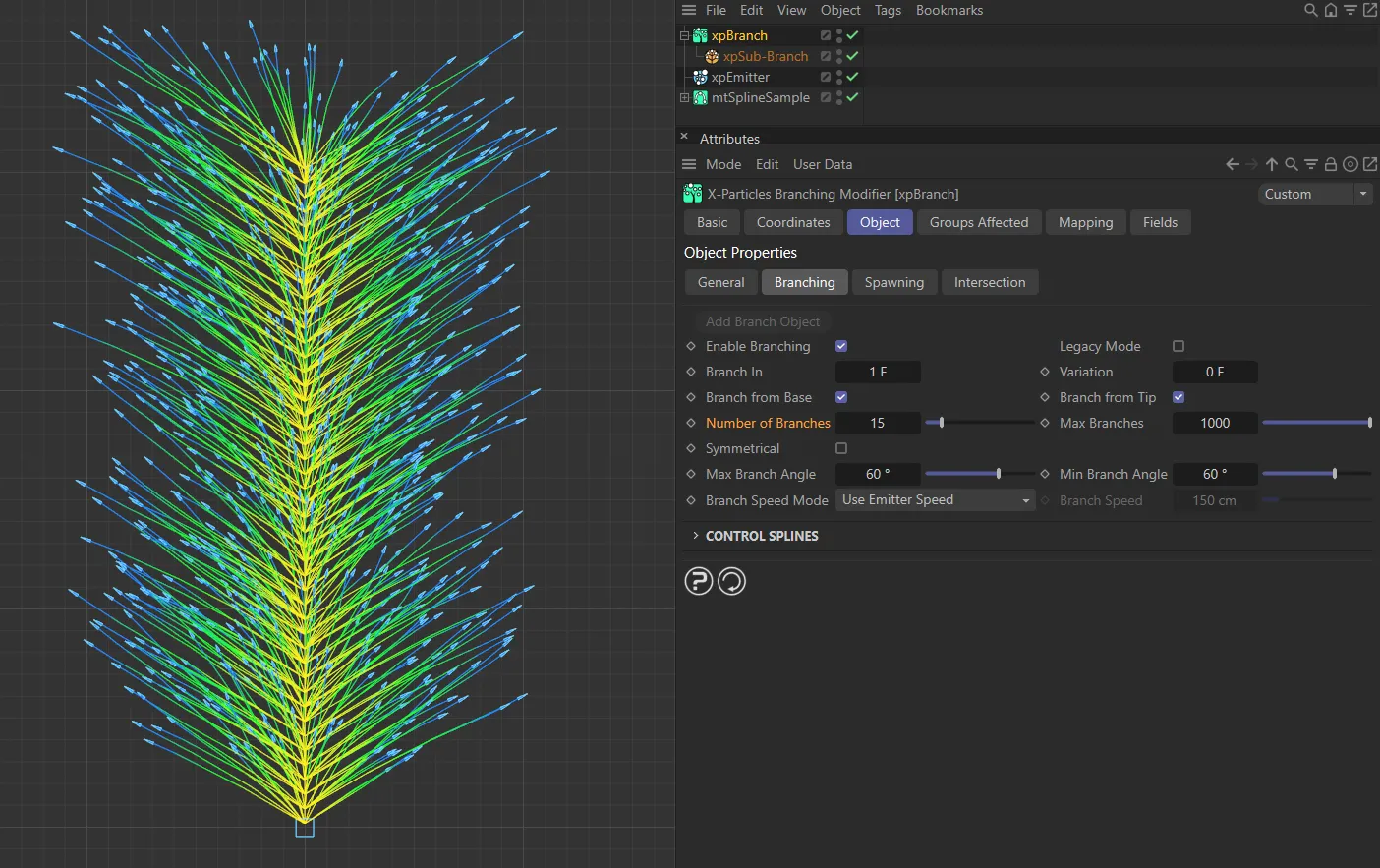Toggle xpBranch enabled green checkmark
1380x868 pixels.
(x=853, y=35)
